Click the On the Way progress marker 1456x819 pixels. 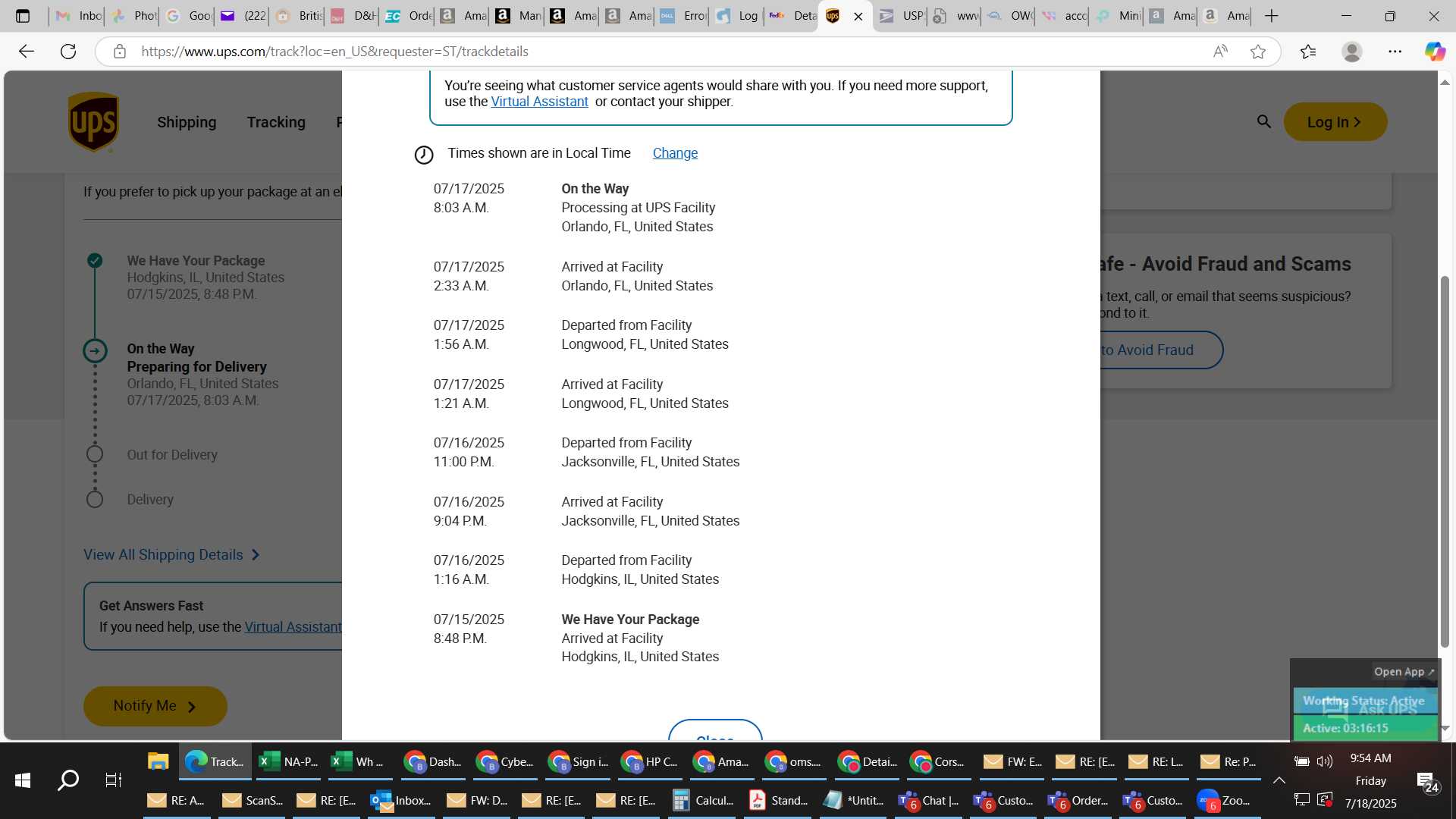point(95,350)
